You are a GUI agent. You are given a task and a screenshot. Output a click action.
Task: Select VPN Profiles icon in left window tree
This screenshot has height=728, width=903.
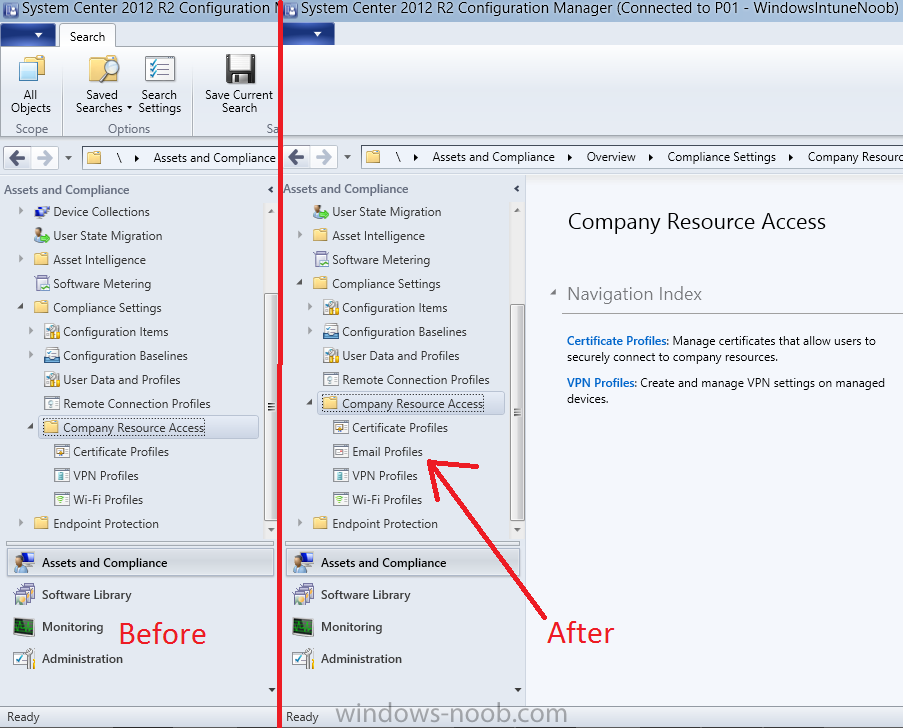click(62, 476)
